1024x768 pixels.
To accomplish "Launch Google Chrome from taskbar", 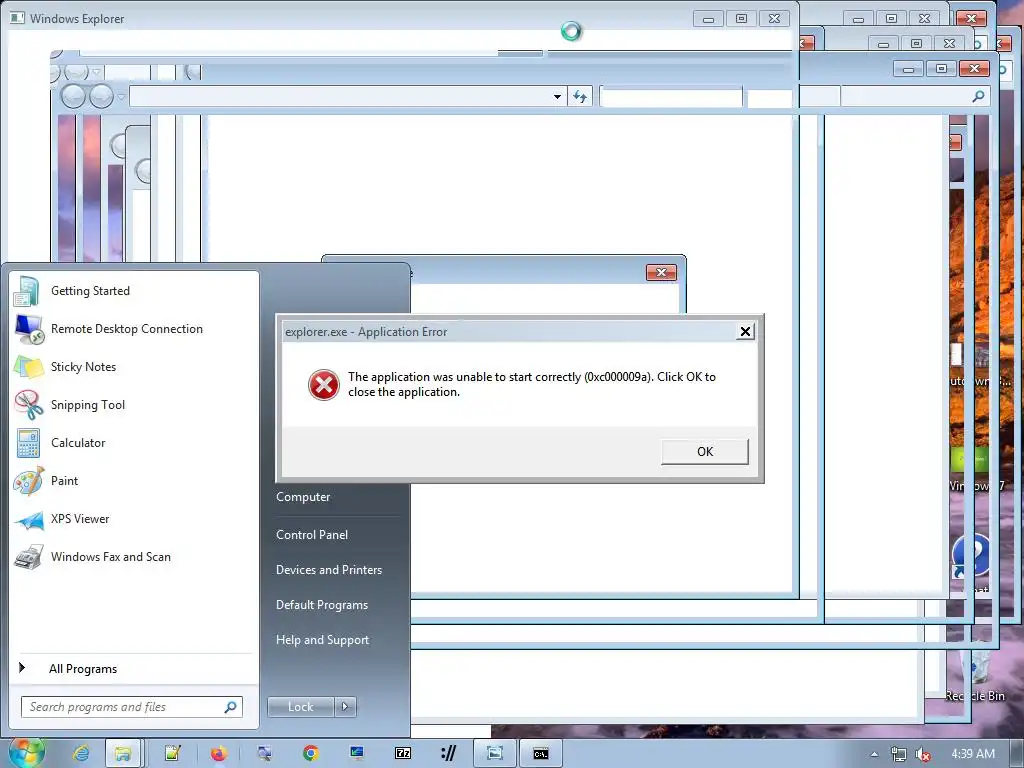I will point(311,754).
